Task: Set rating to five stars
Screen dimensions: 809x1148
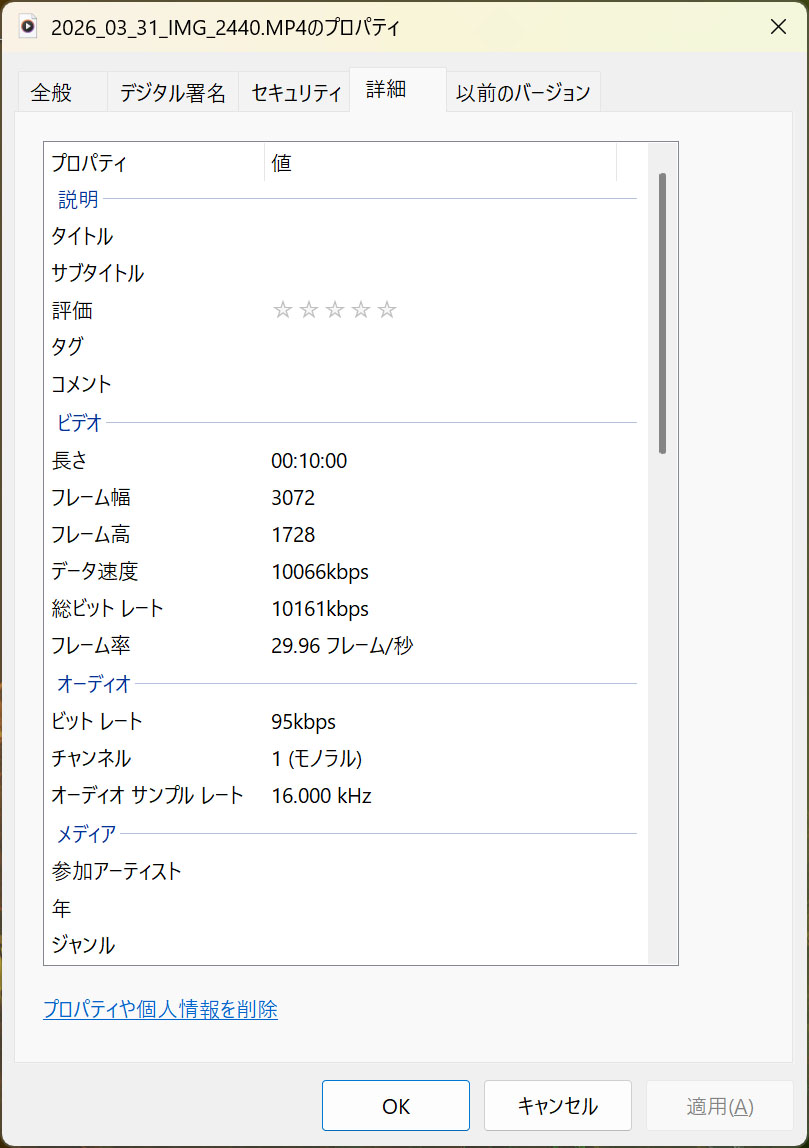Action: click(387, 311)
